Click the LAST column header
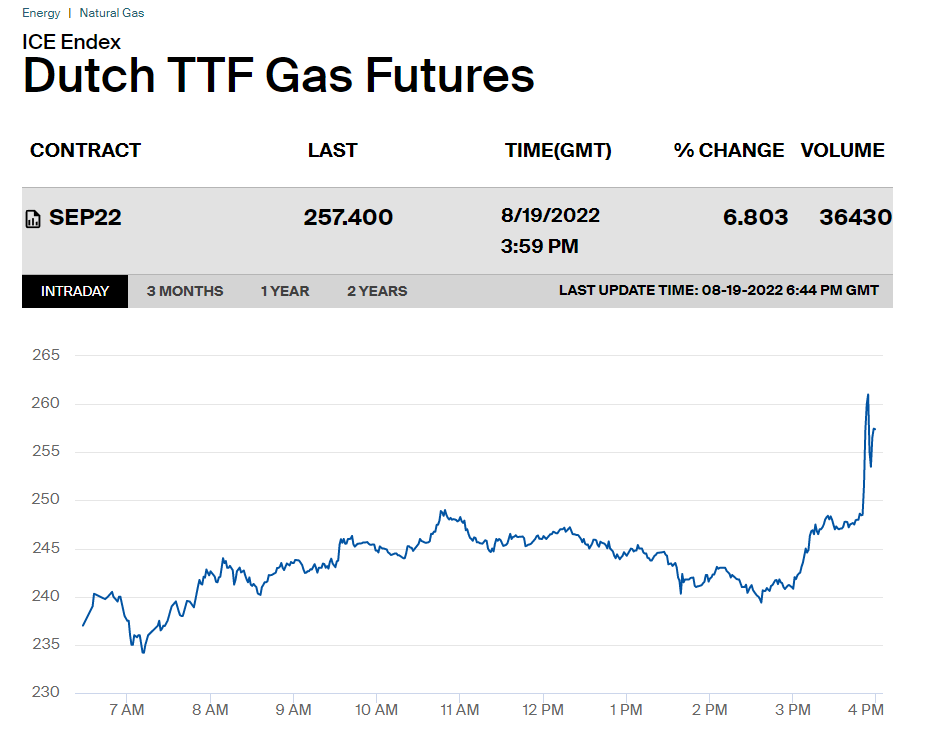 pos(332,150)
